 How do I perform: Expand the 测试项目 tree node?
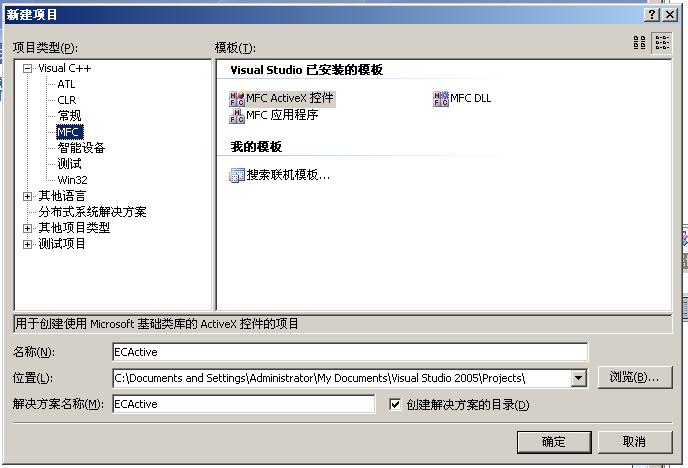point(28,244)
